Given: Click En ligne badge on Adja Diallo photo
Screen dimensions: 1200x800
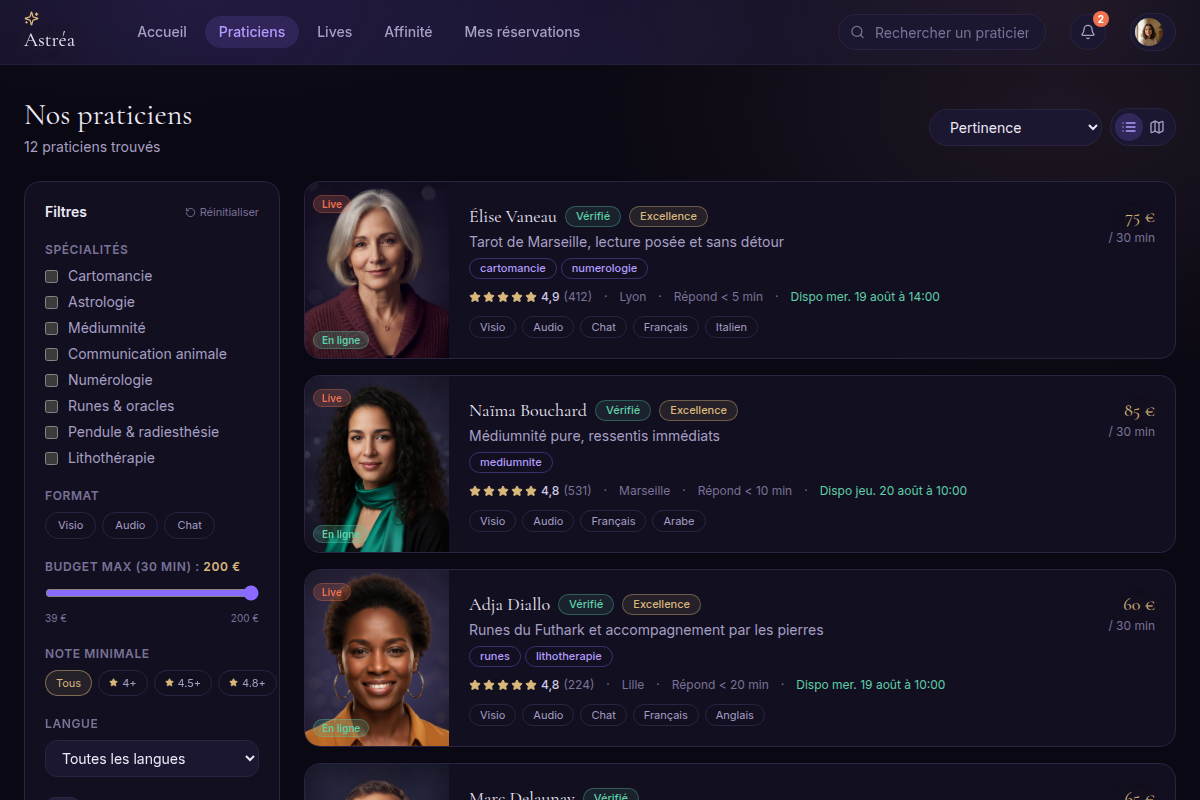Looking at the screenshot, I should [341, 728].
